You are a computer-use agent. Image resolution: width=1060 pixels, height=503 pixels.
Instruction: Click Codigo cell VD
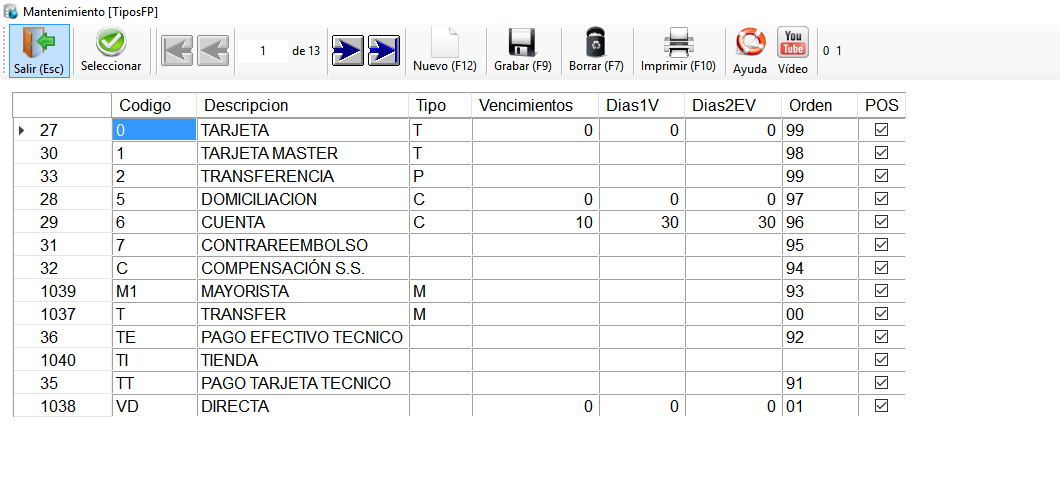154,406
